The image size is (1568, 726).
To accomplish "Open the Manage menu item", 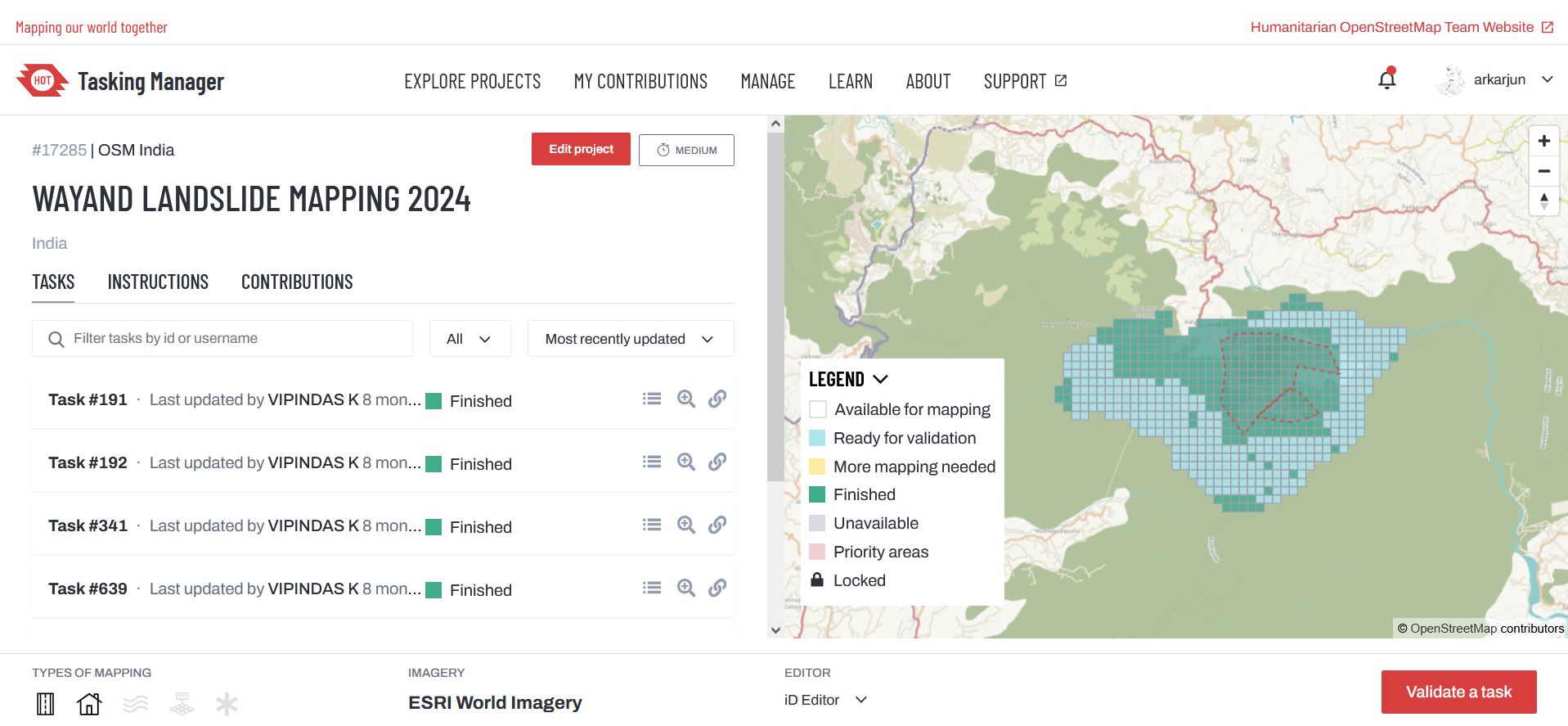I will (x=767, y=81).
